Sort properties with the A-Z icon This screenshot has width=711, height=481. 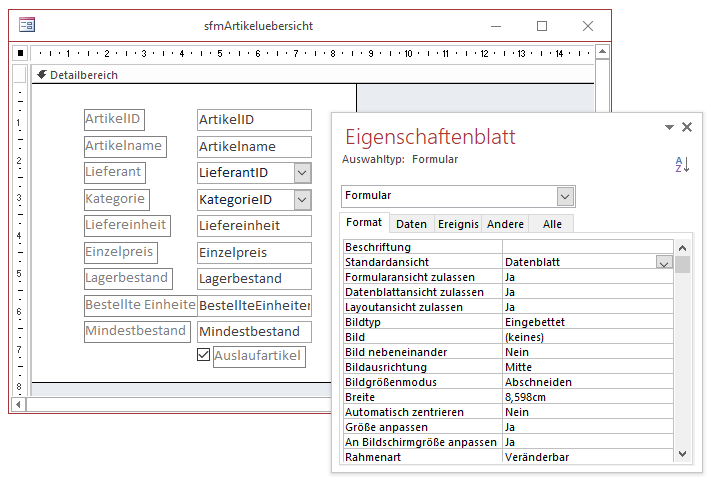tap(682, 164)
